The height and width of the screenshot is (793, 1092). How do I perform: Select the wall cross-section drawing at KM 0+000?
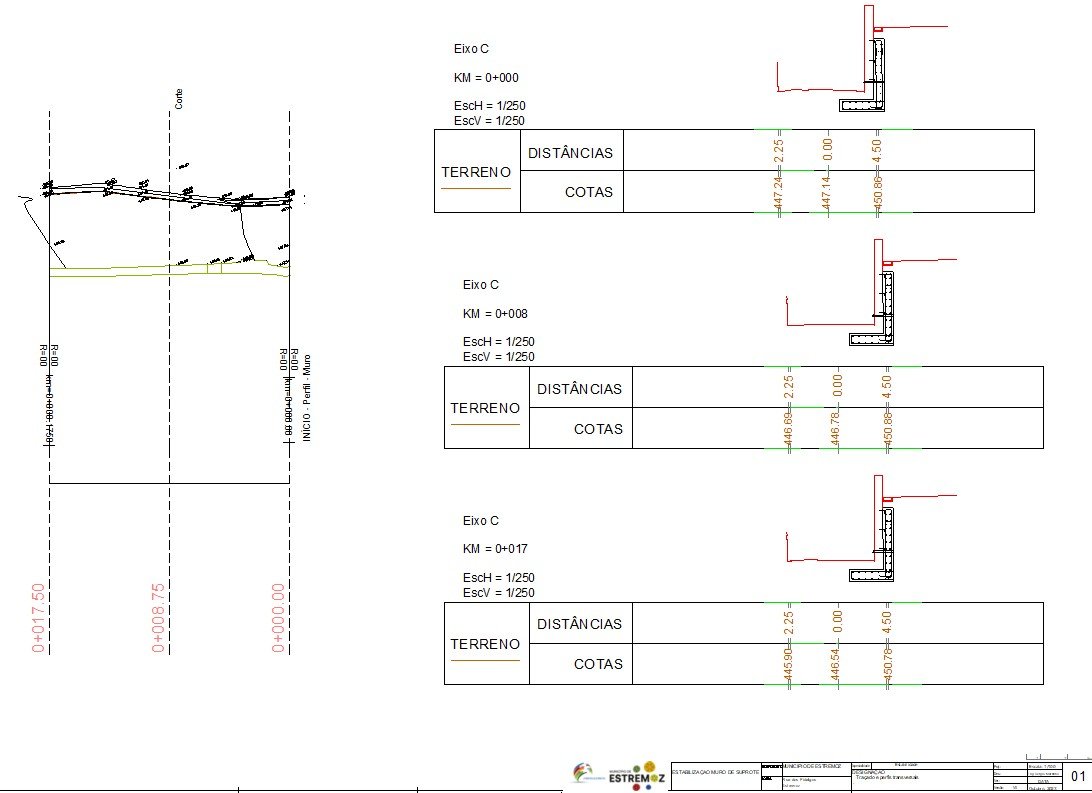coord(866,70)
